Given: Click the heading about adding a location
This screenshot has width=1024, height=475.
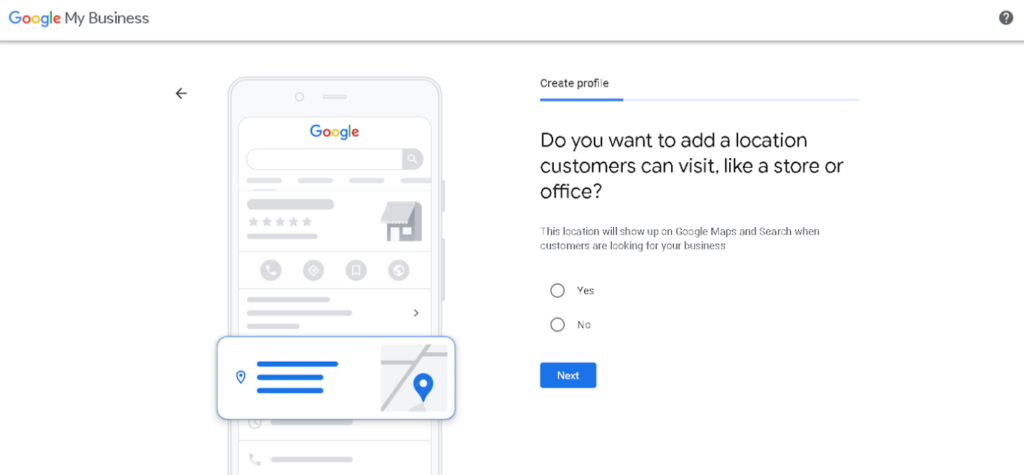Looking at the screenshot, I should tap(692, 166).
